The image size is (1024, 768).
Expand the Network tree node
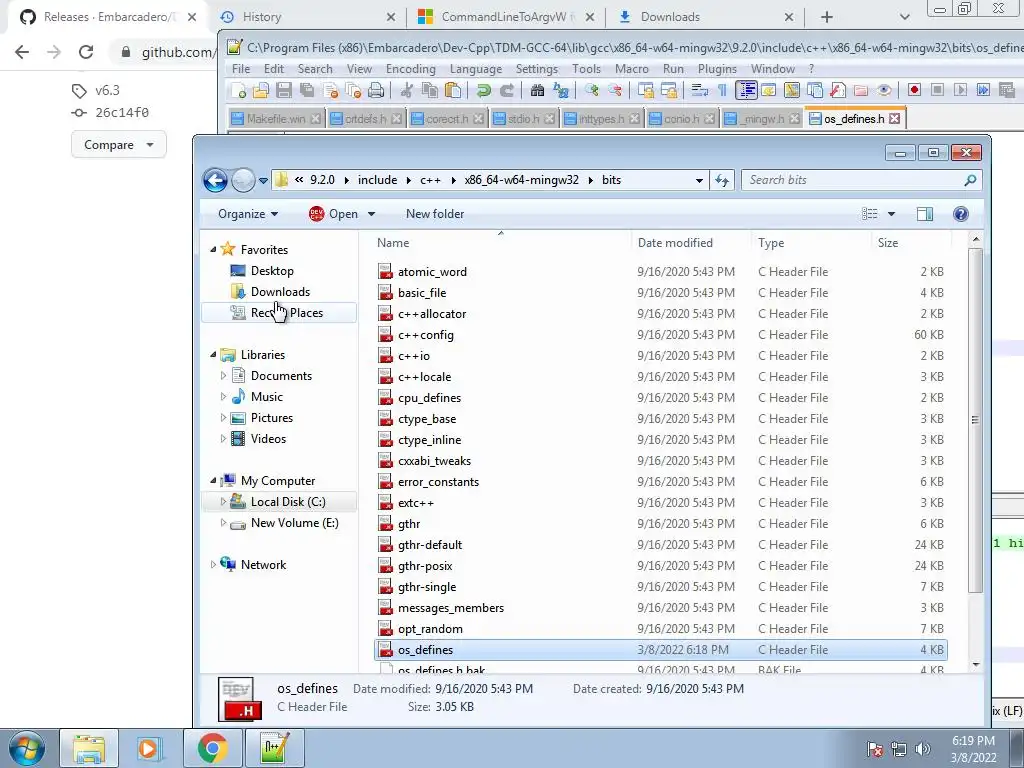[x=213, y=565]
